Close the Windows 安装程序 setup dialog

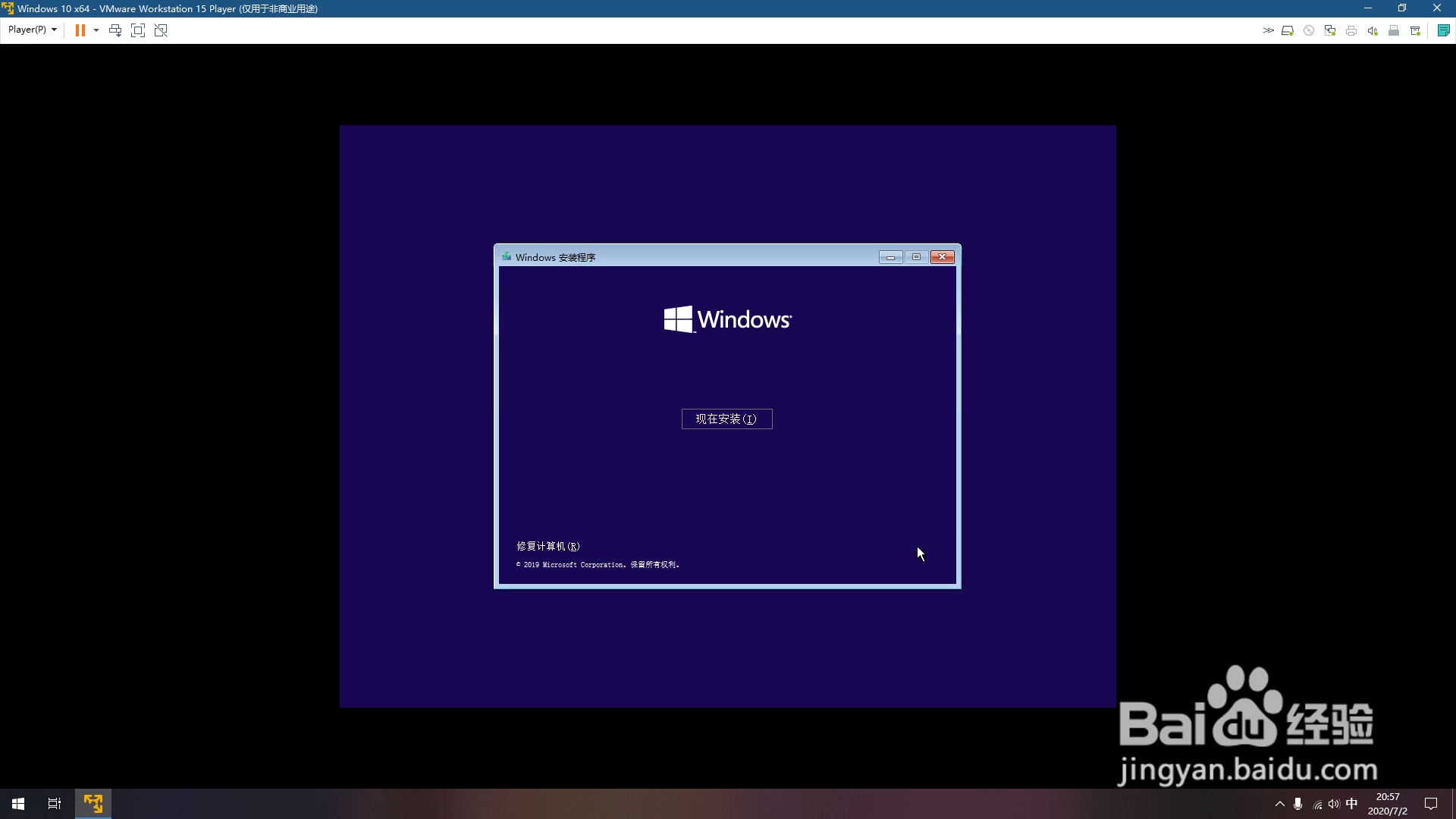coord(943,257)
